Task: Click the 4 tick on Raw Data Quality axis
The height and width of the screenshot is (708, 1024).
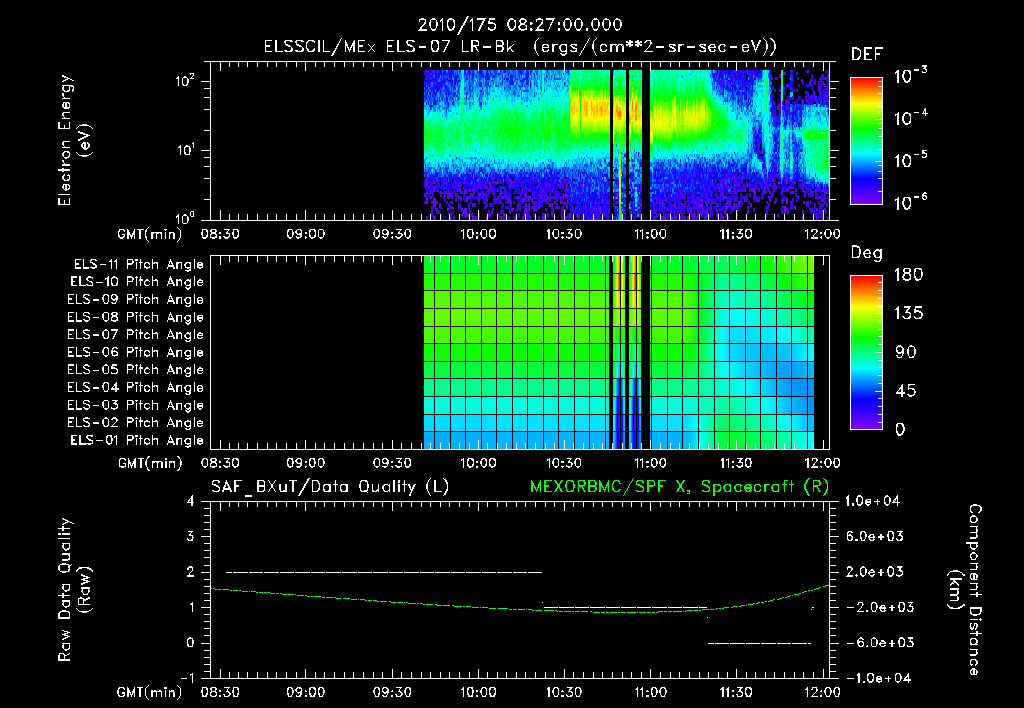Action: tap(191, 501)
